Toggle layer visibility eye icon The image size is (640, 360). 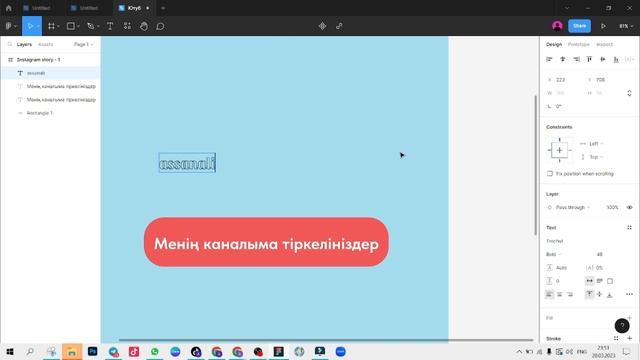point(629,207)
